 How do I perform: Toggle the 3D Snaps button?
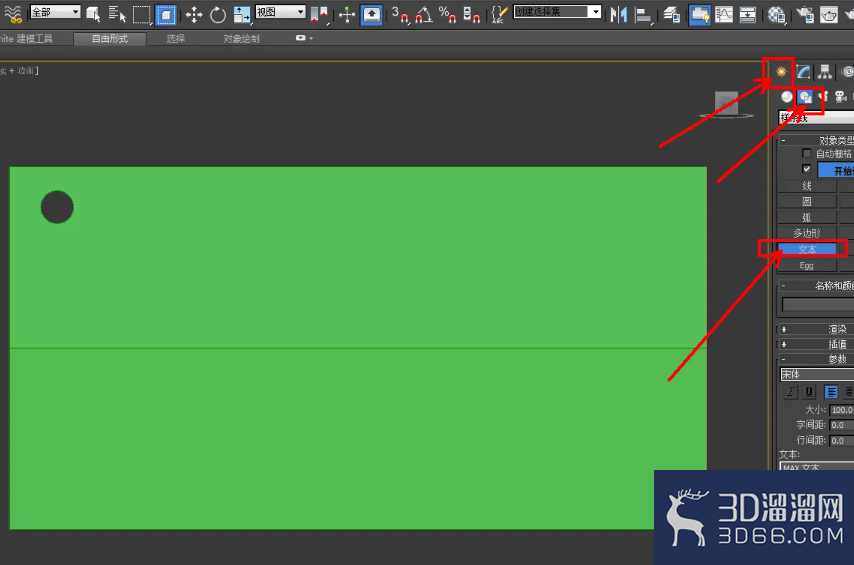point(400,15)
